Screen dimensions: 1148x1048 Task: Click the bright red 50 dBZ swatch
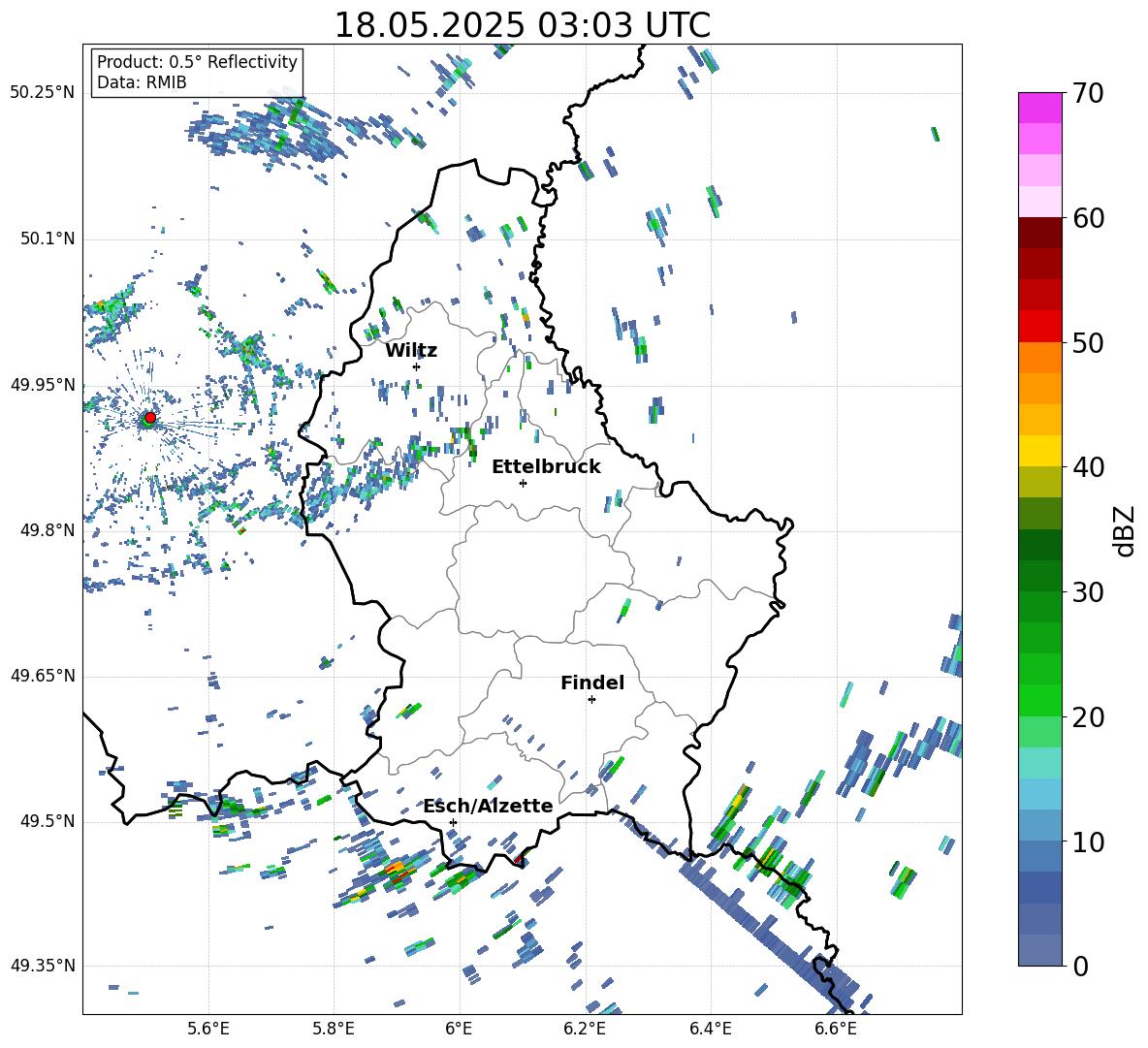pos(1040,327)
